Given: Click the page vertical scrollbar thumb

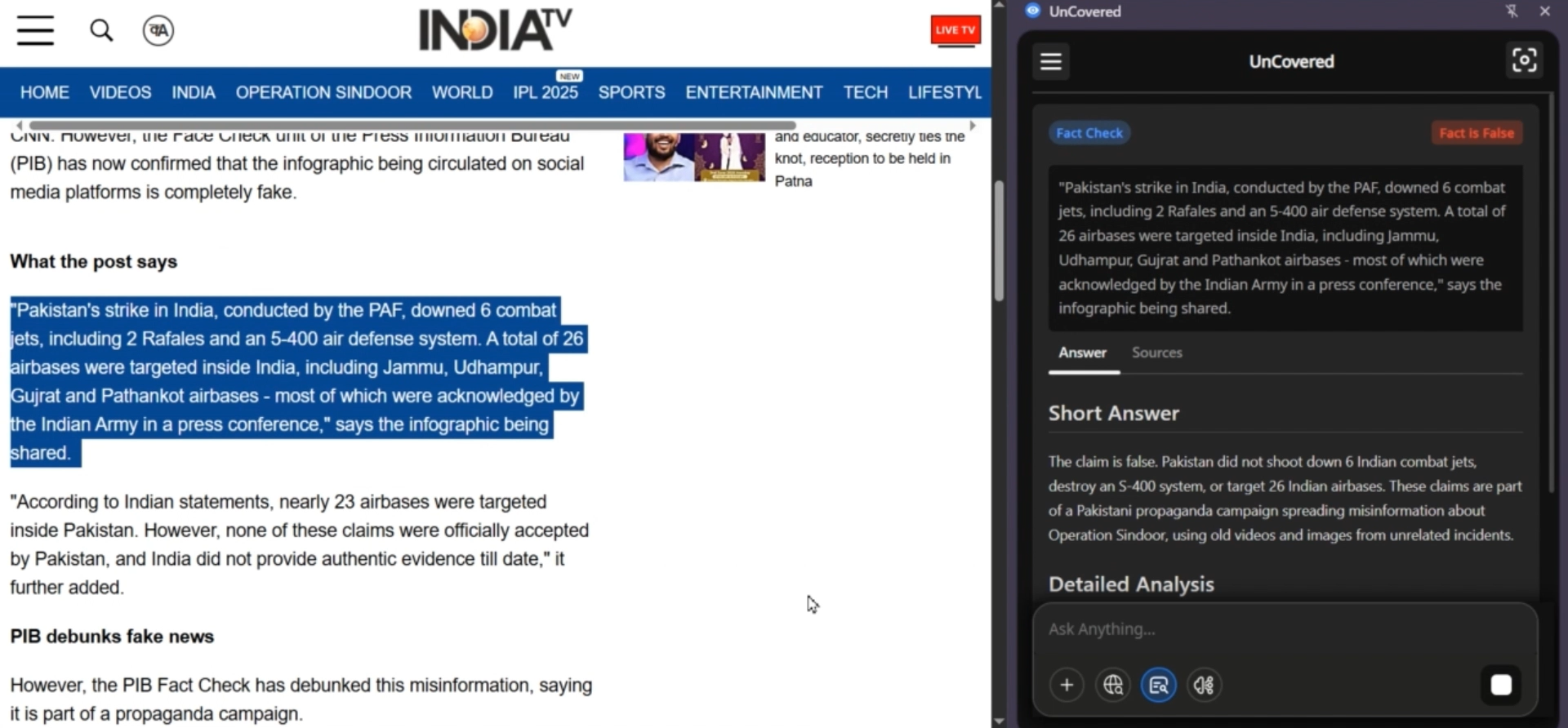Looking at the screenshot, I should (999, 240).
